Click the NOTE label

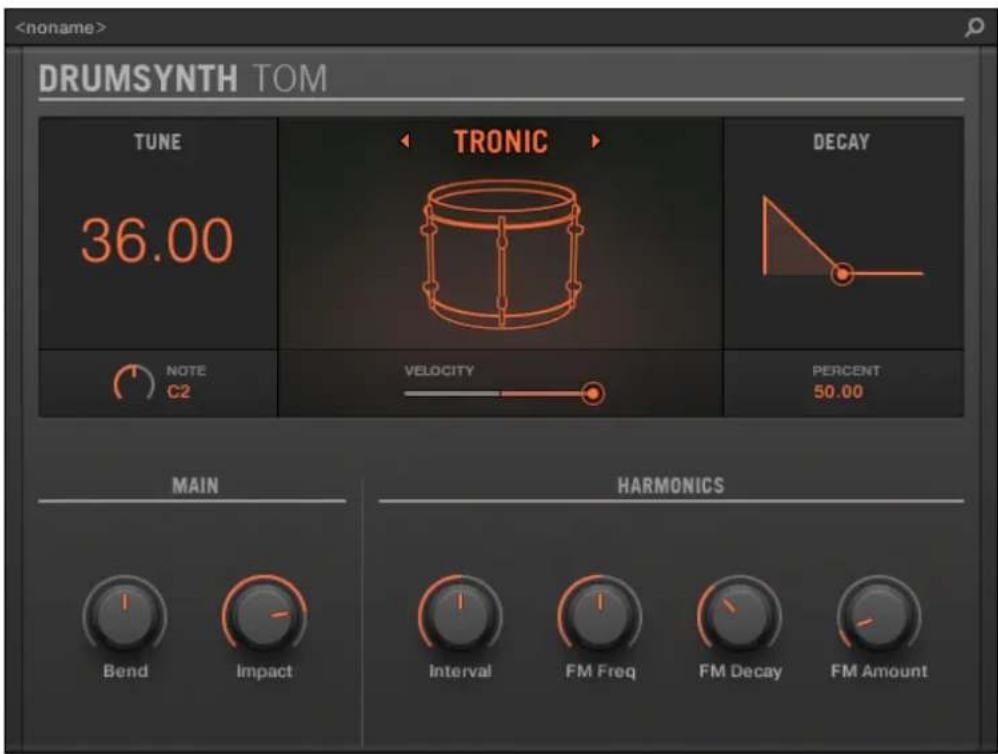(186, 370)
